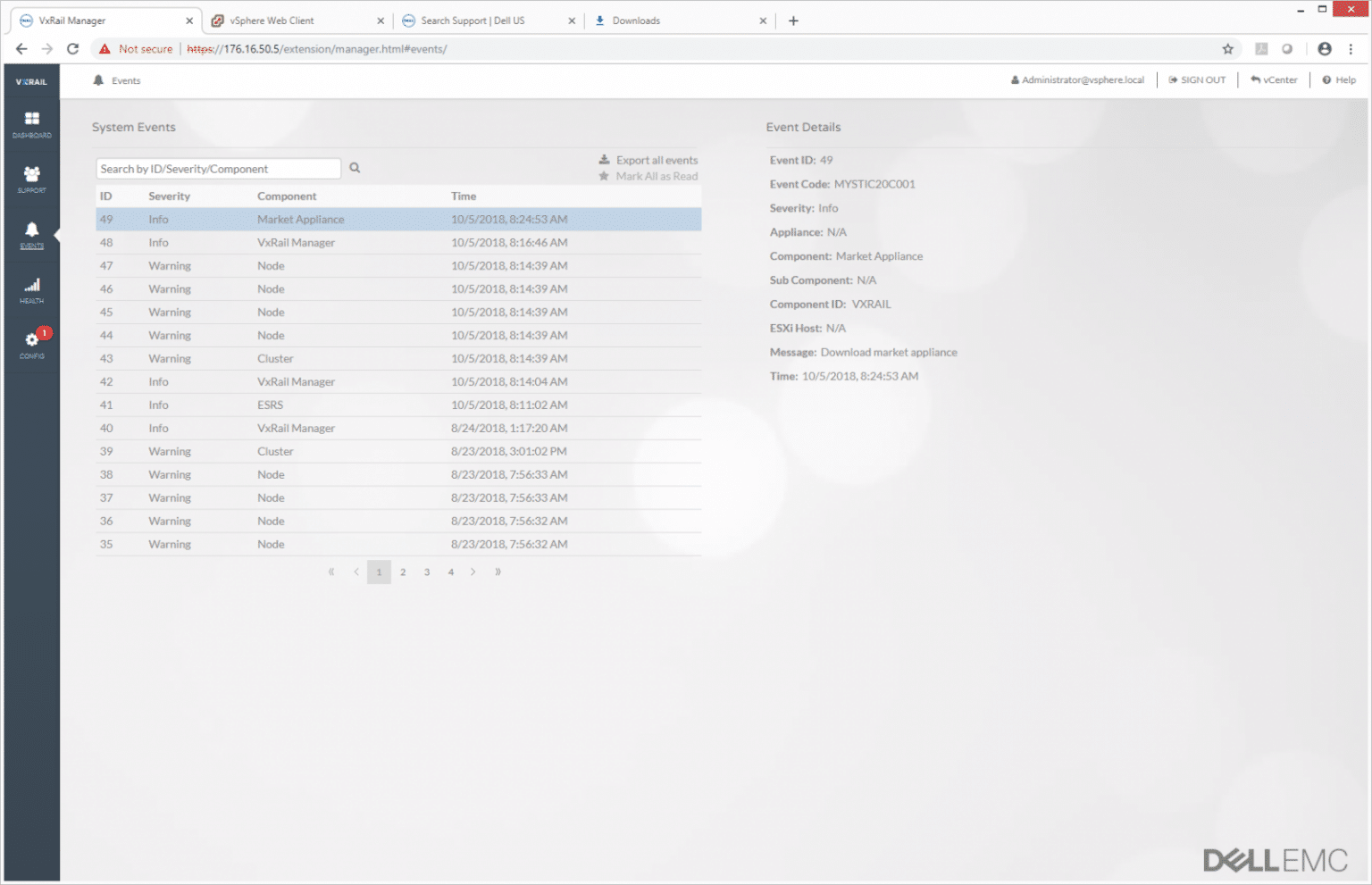Click the Export all events download icon
The width and height of the screenshot is (1372, 885).
605,160
